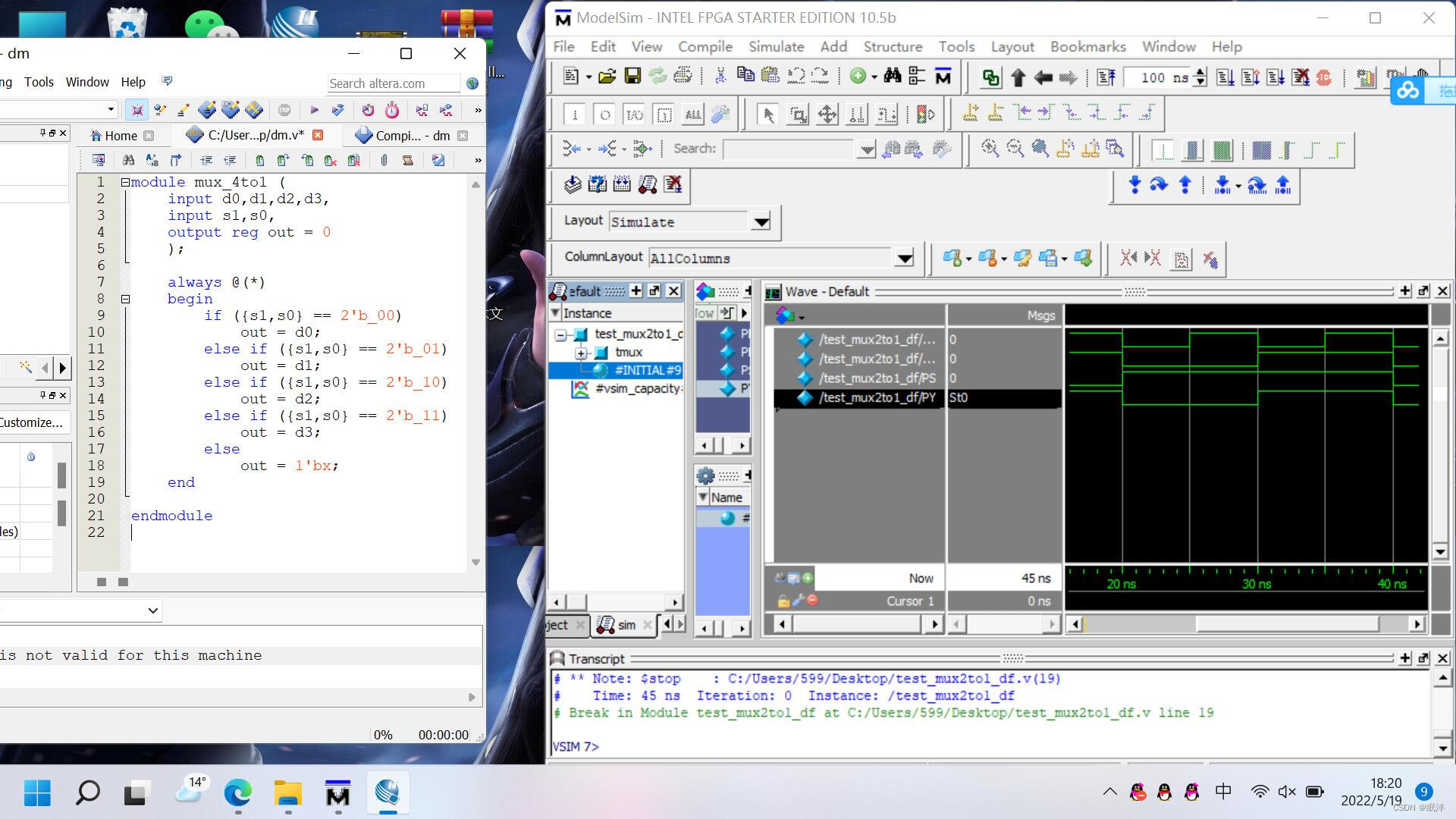Open the ColumnLayout AllColumns dropdown

click(904, 259)
